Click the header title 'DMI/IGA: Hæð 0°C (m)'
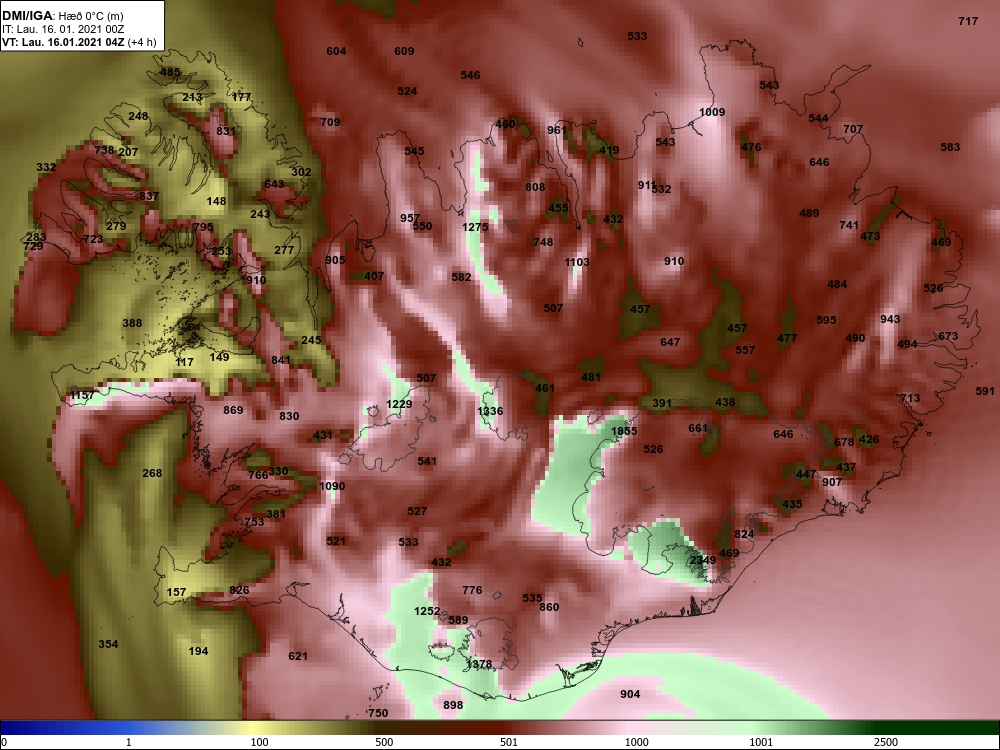Screen dimensions: 1000x750 pyautogui.click(x=62, y=16)
